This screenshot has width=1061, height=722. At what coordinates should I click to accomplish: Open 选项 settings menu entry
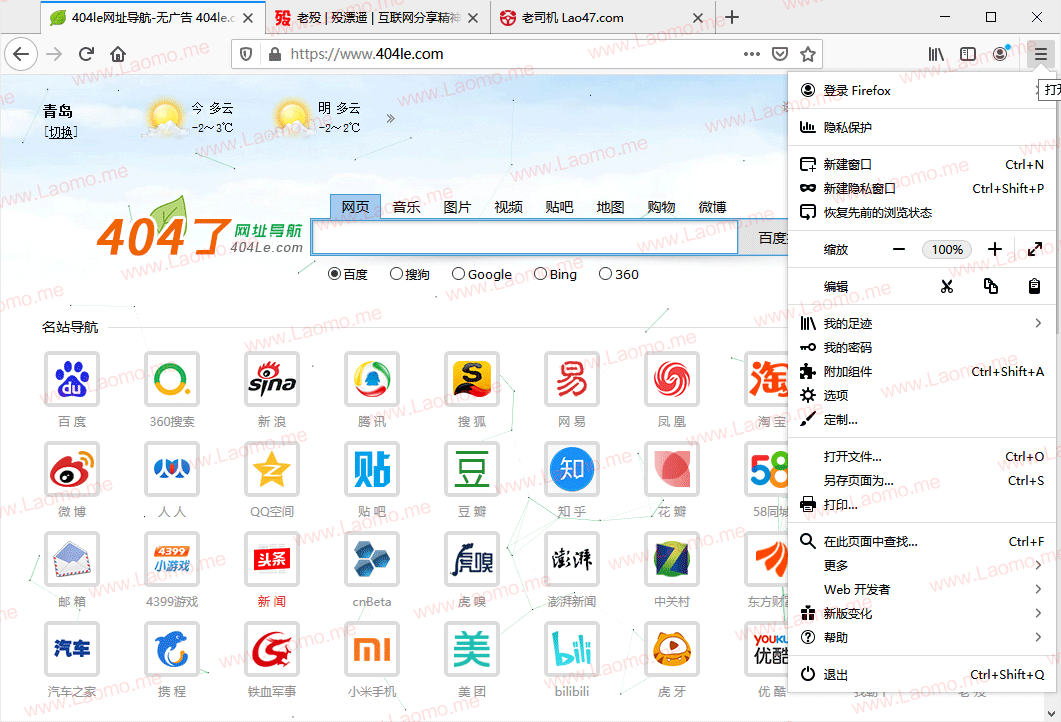pyautogui.click(x=922, y=395)
